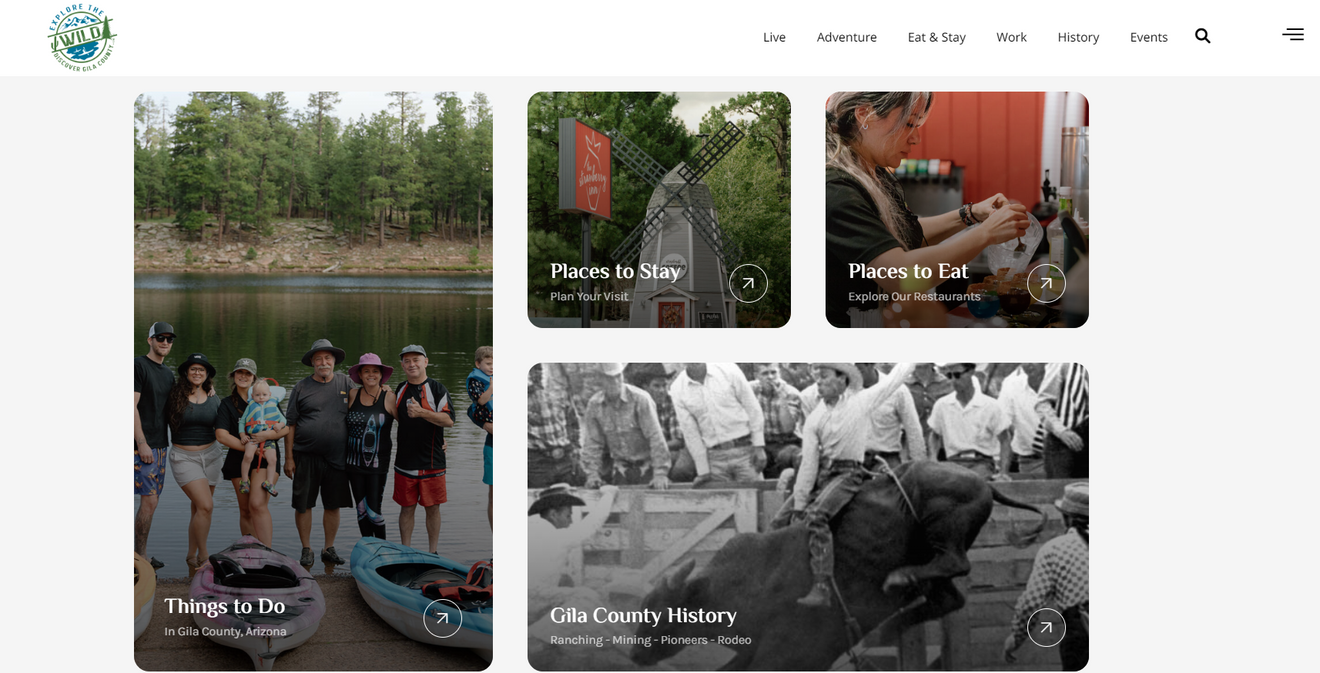Click arrow icon on Things to Do card
1320x673 pixels.
[442, 618]
